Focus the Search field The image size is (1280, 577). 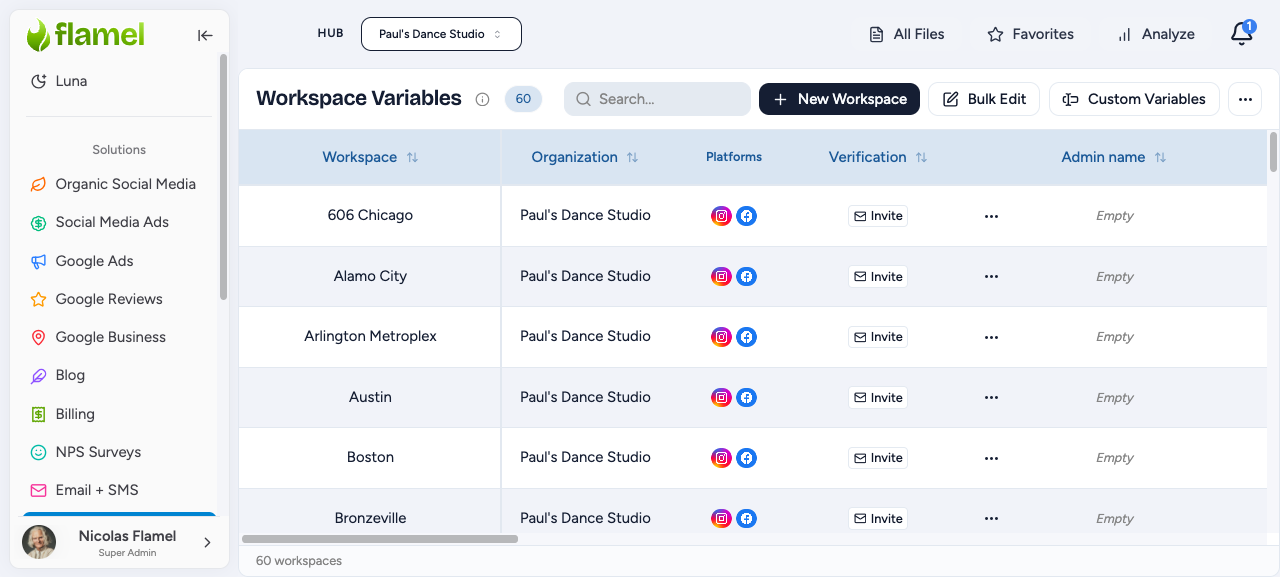coord(657,99)
